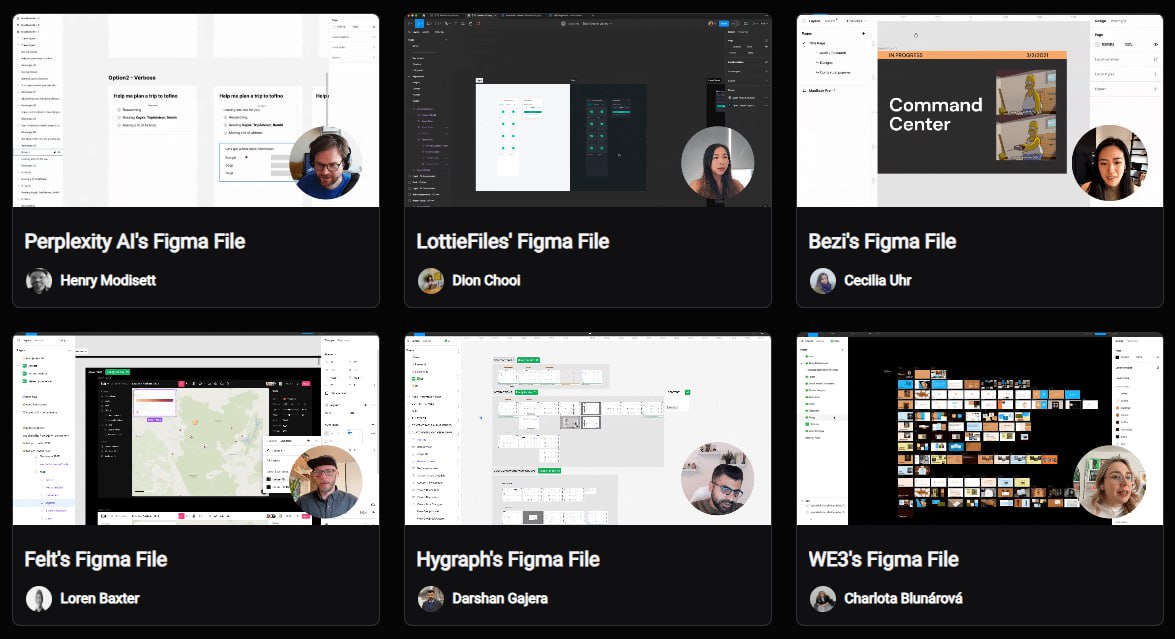Open WE3's Figma File thumbnail
This screenshot has width=1175, height=639.
tap(979, 429)
